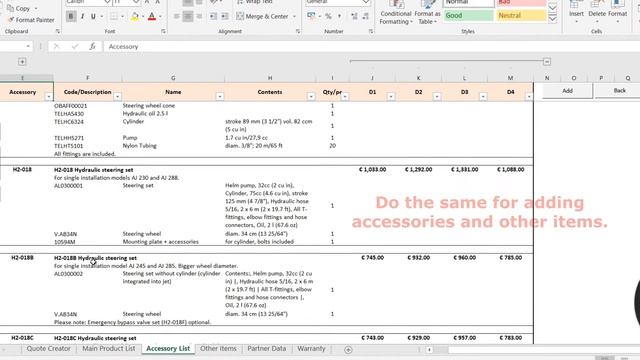
Task: Open the cell borders tool
Action: [x=114, y=16]
